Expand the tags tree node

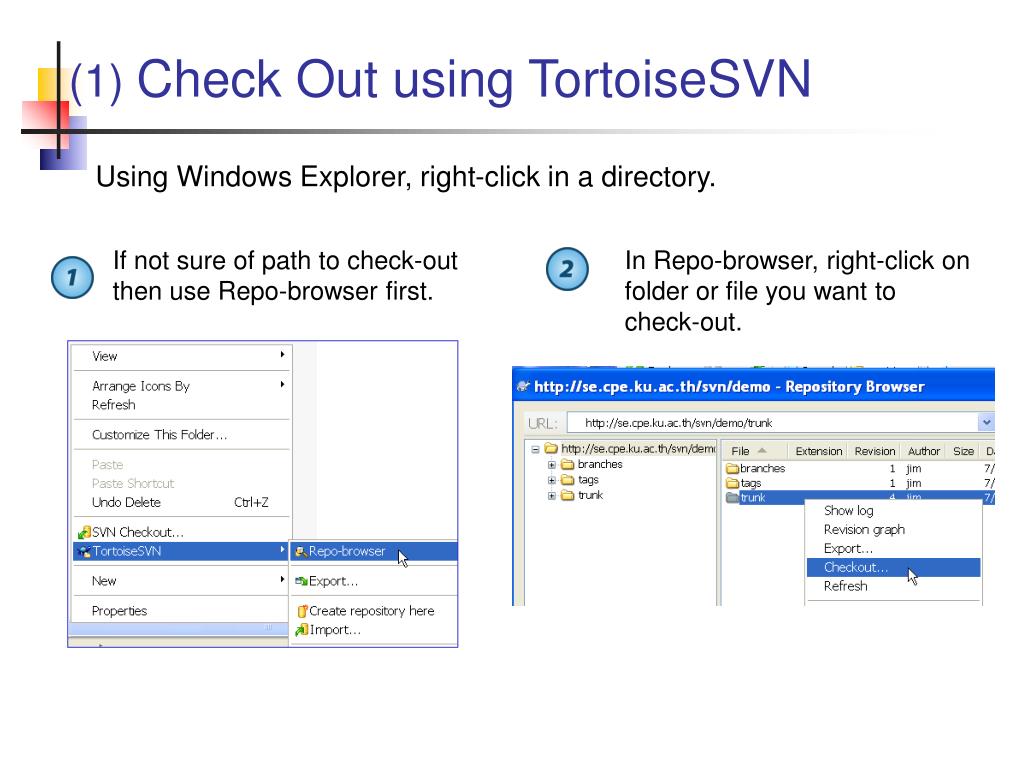point(552,480)
